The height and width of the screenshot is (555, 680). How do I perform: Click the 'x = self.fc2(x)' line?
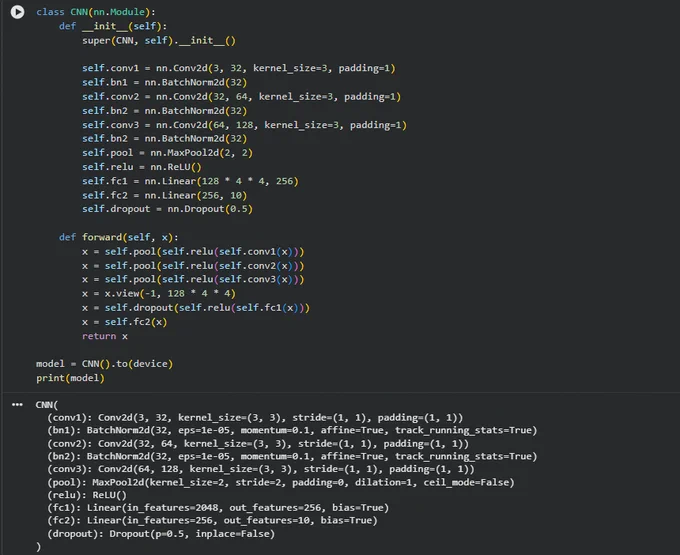(x=124, y=322)
